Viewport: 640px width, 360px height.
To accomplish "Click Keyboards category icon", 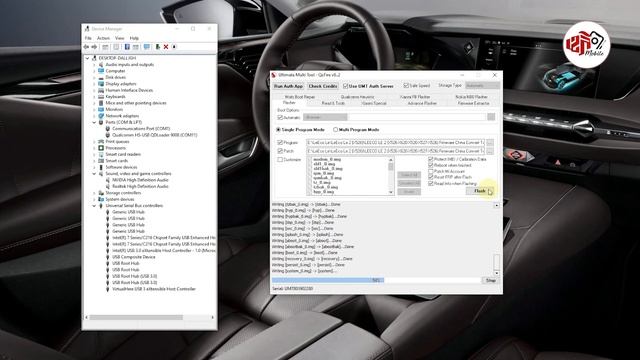I will click(x=101, y=96).
